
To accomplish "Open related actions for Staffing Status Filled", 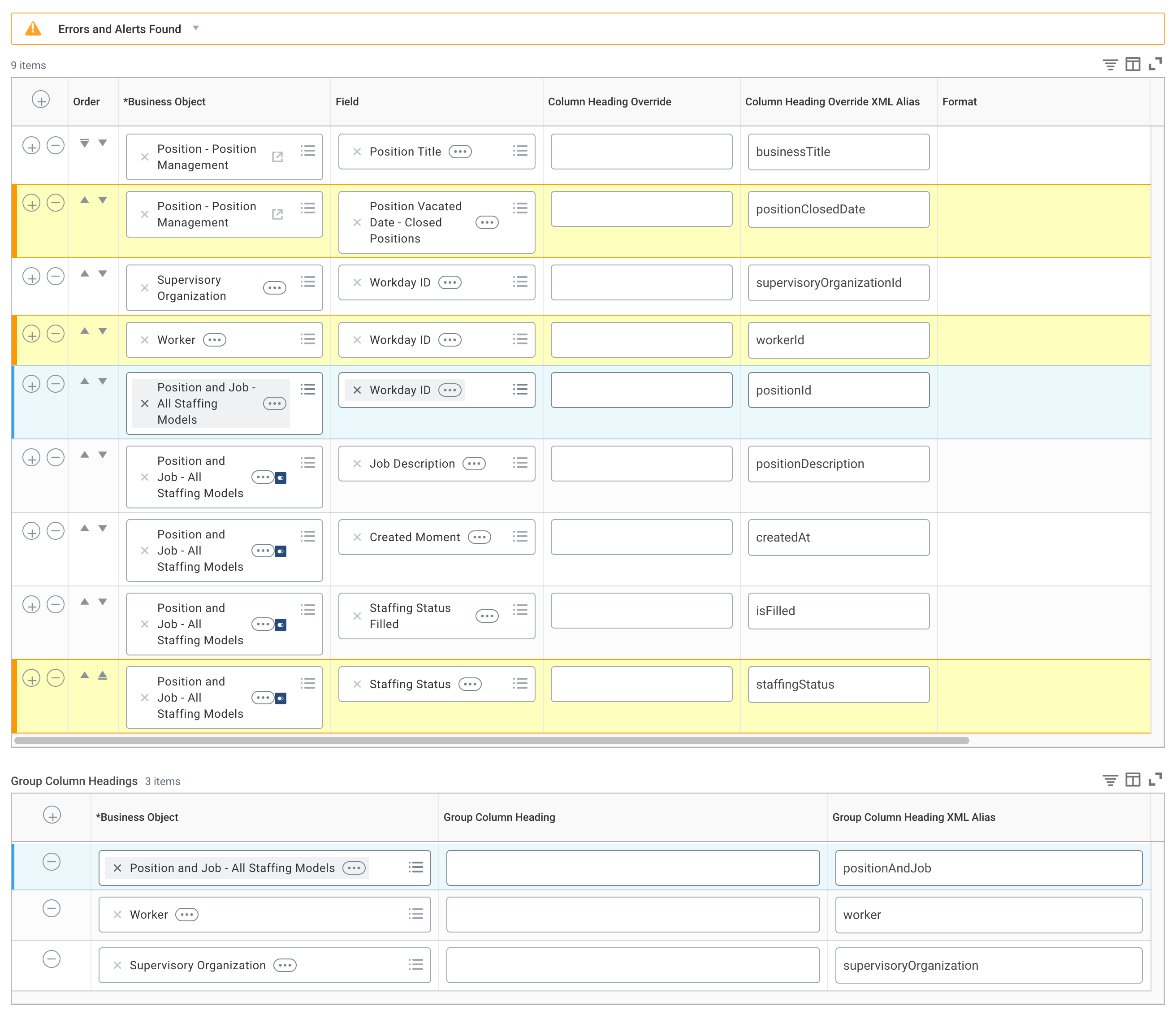I will point(487,616).
